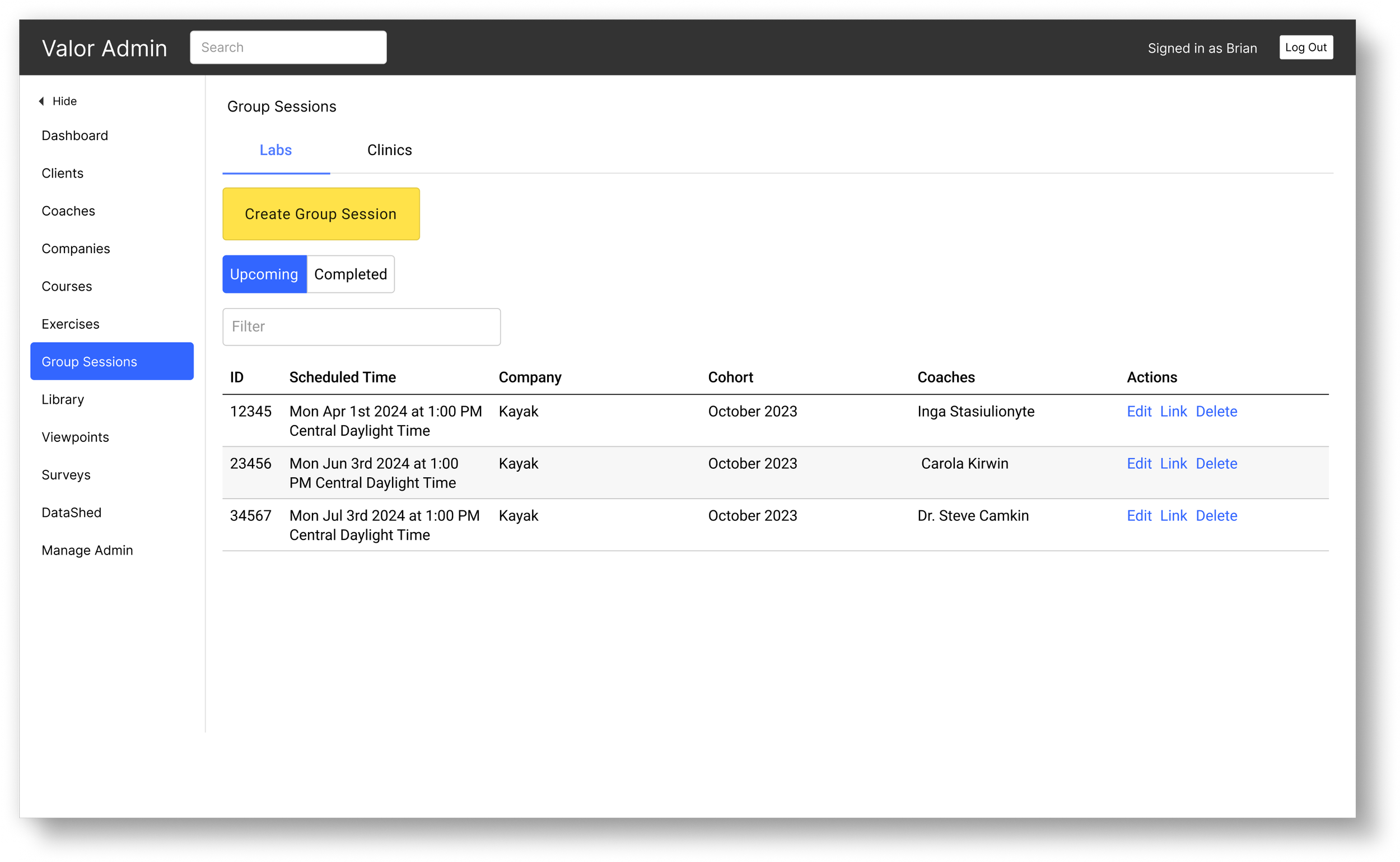Open Link for session 34567
Image resolution: width=1400 pixels, height=862 pixels.
point(1173,516)
